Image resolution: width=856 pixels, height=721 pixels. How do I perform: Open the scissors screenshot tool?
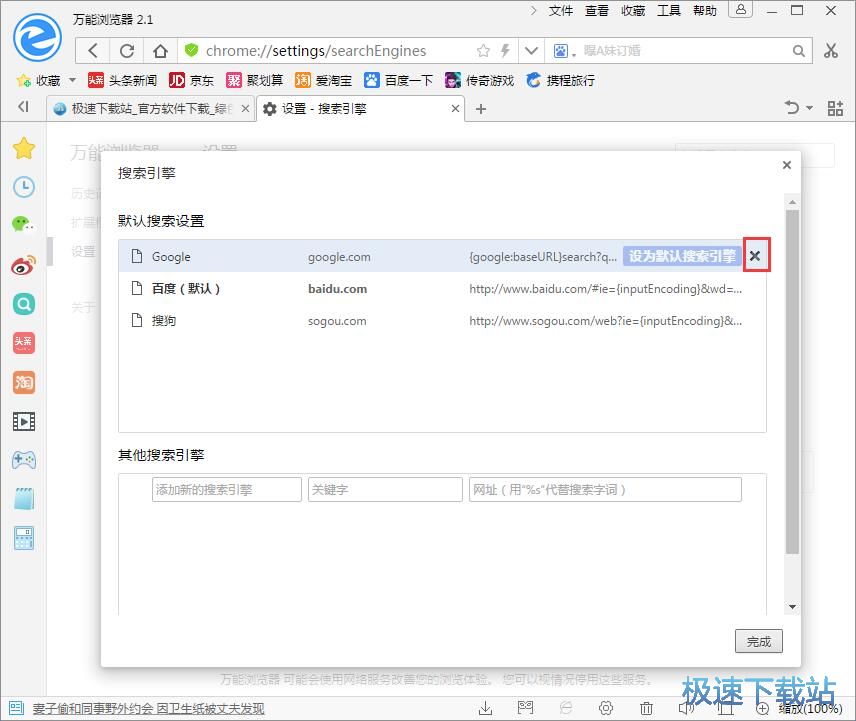point(831,51)
